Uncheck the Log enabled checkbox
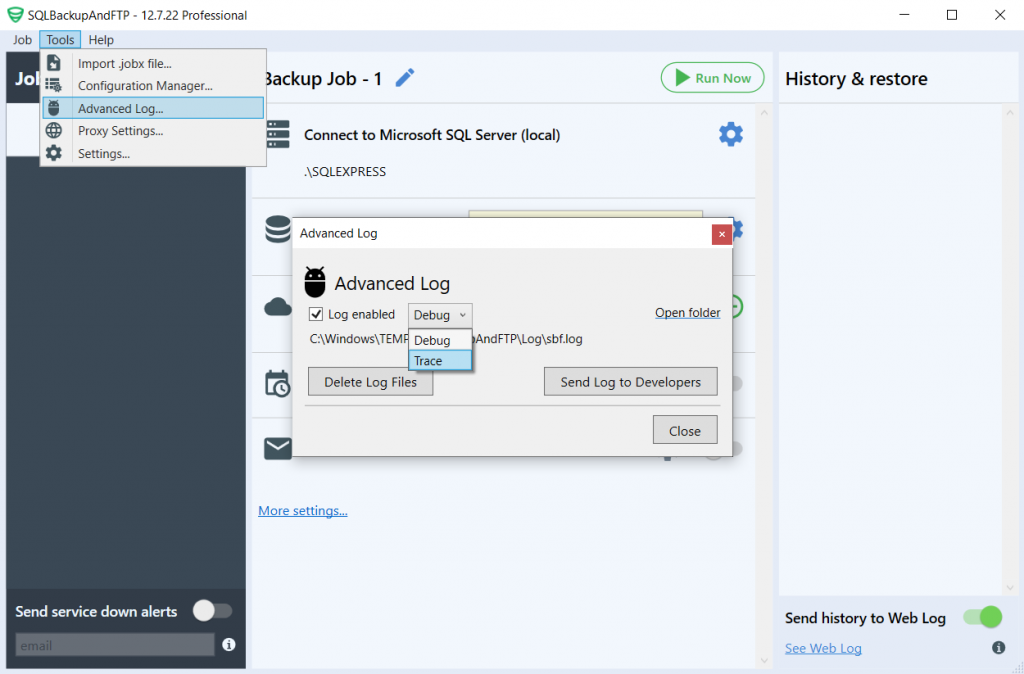This screenshot has width=1024, height=674. [x=317, y=314]
